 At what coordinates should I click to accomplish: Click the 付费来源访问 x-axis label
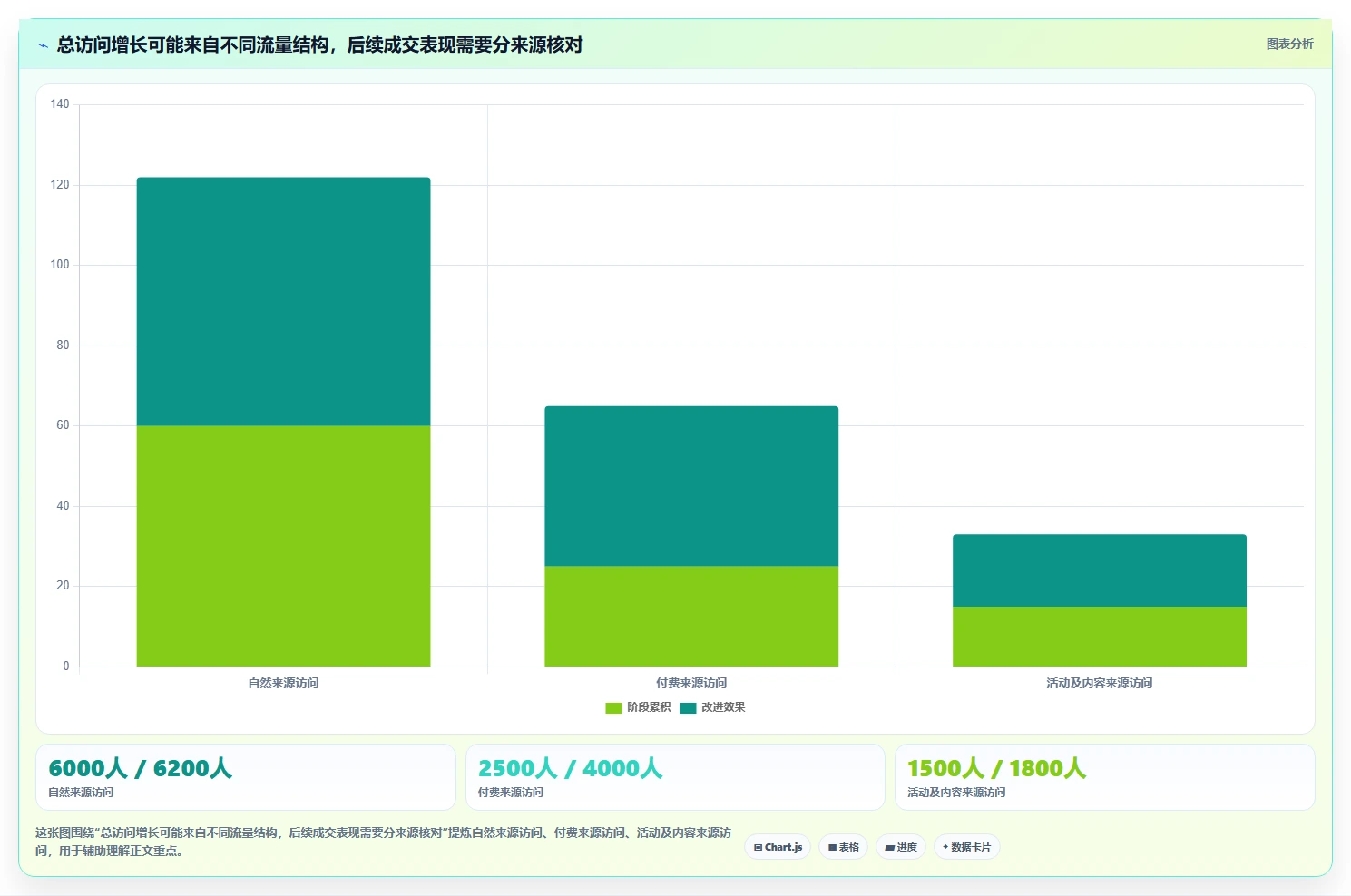(x=691, y=683)
